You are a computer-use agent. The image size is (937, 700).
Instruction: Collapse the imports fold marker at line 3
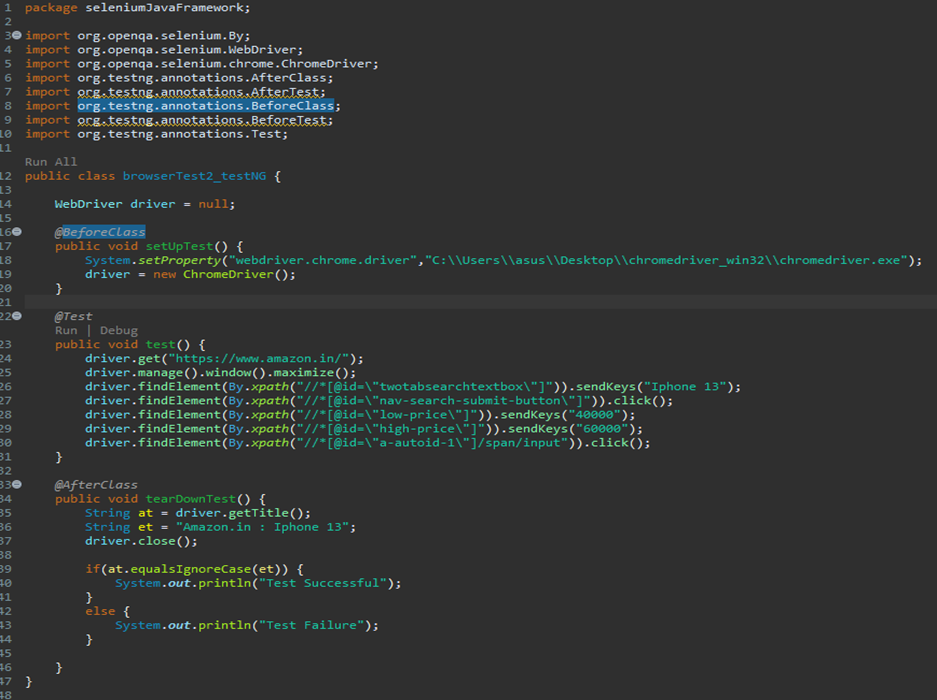point(17,35)
